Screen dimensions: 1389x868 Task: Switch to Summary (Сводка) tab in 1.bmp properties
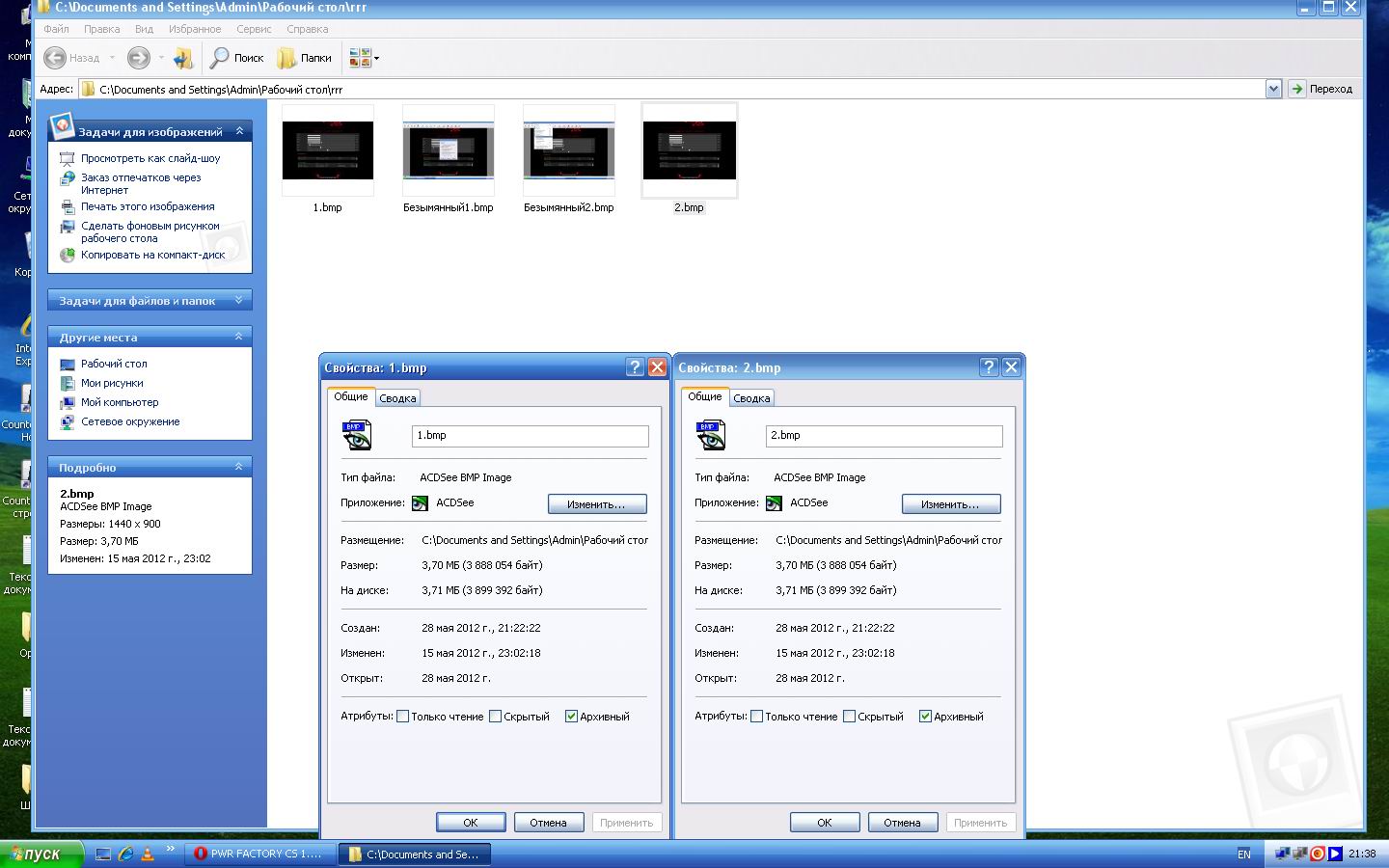pos(397,398)
